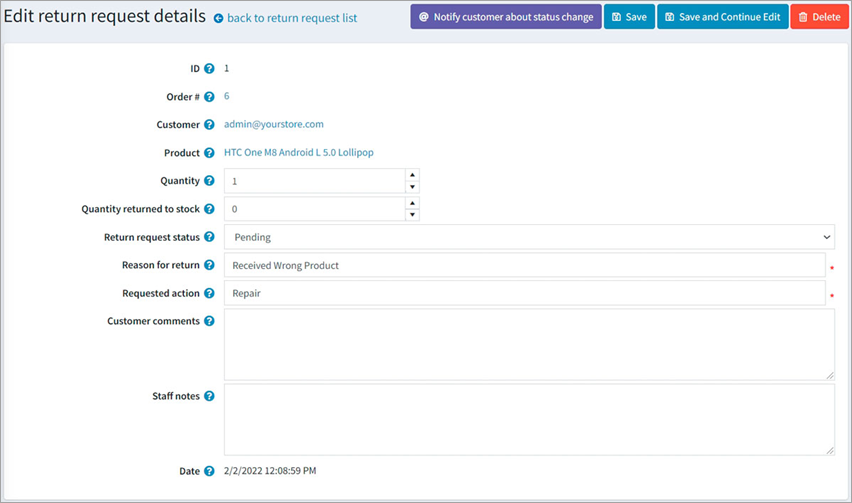Click Save and Continue Edit
This screenshot has width=852, height=503.
point(722,17)
